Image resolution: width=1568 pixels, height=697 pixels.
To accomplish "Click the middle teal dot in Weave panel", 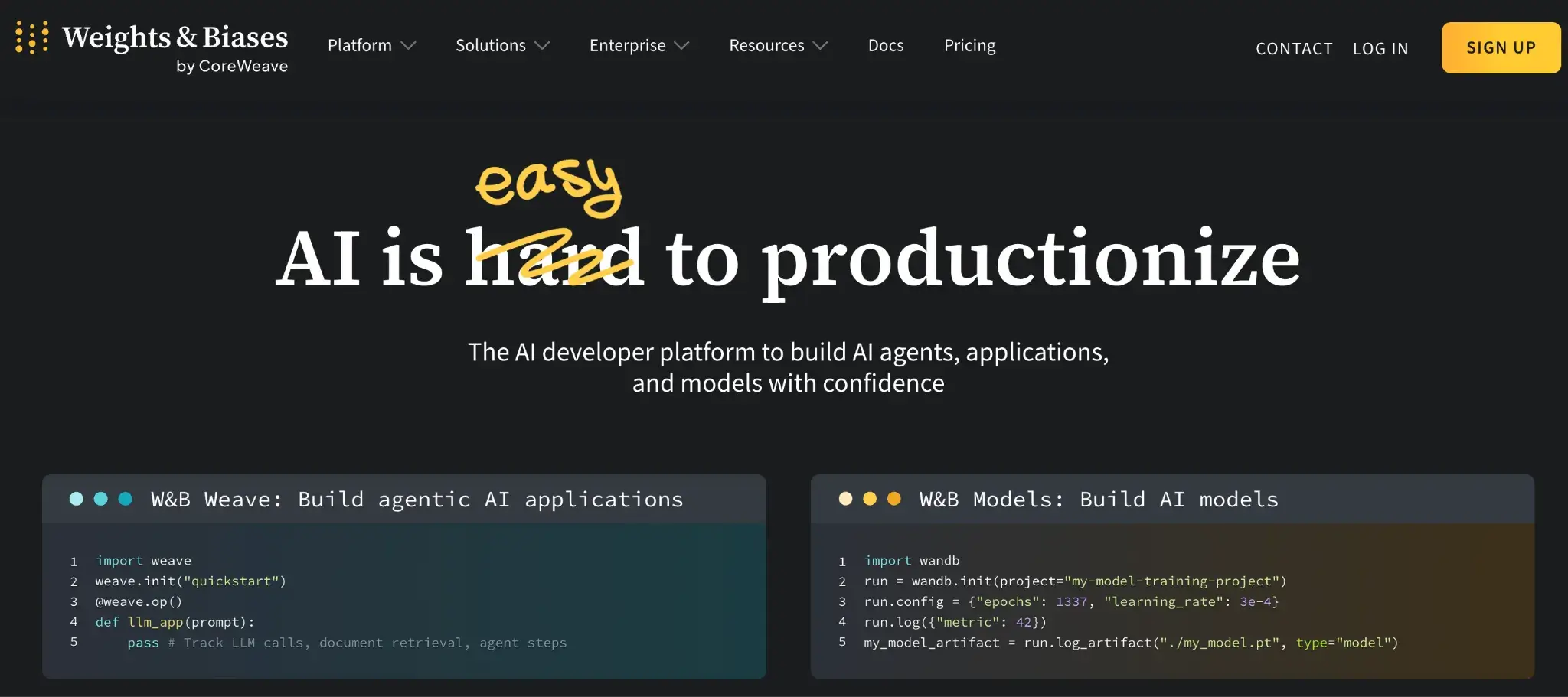I will 101,499.
